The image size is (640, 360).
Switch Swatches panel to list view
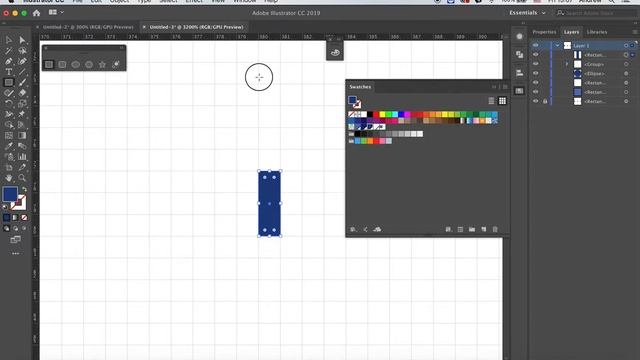491,101
